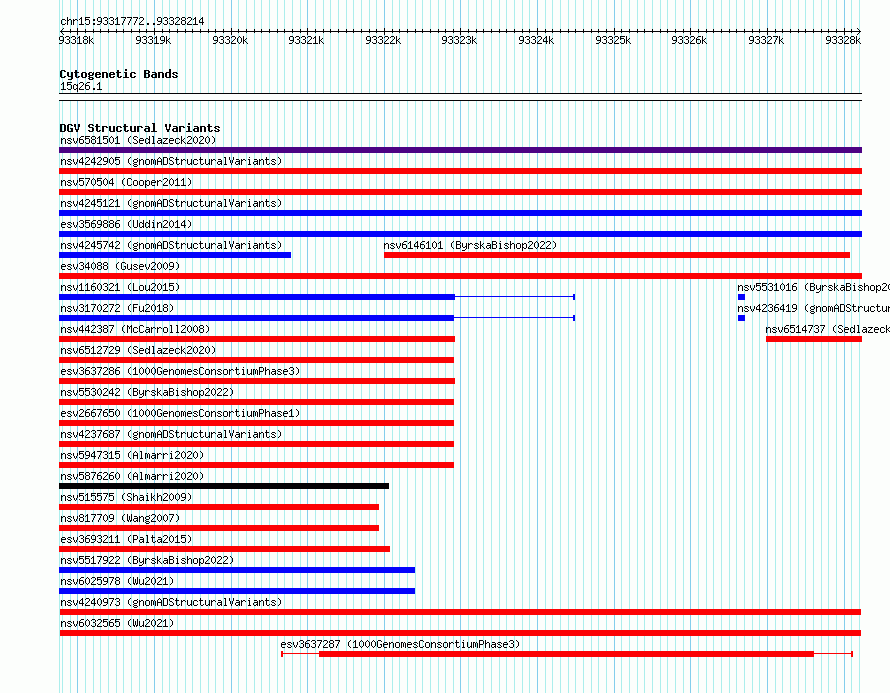Click the DGV Structural Variants track title
This screenshot has width=890, height=693.
coord(140,128)
